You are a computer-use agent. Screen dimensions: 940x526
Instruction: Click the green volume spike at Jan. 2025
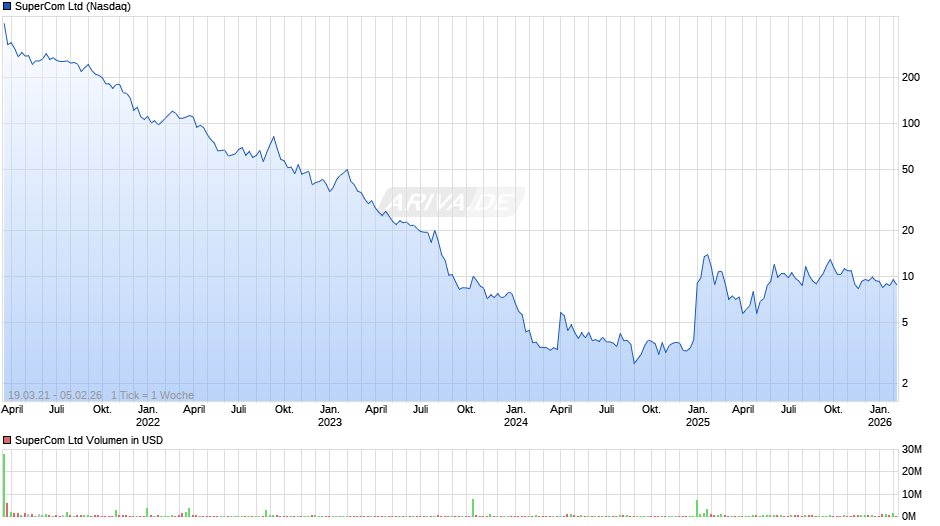point(697,508)
